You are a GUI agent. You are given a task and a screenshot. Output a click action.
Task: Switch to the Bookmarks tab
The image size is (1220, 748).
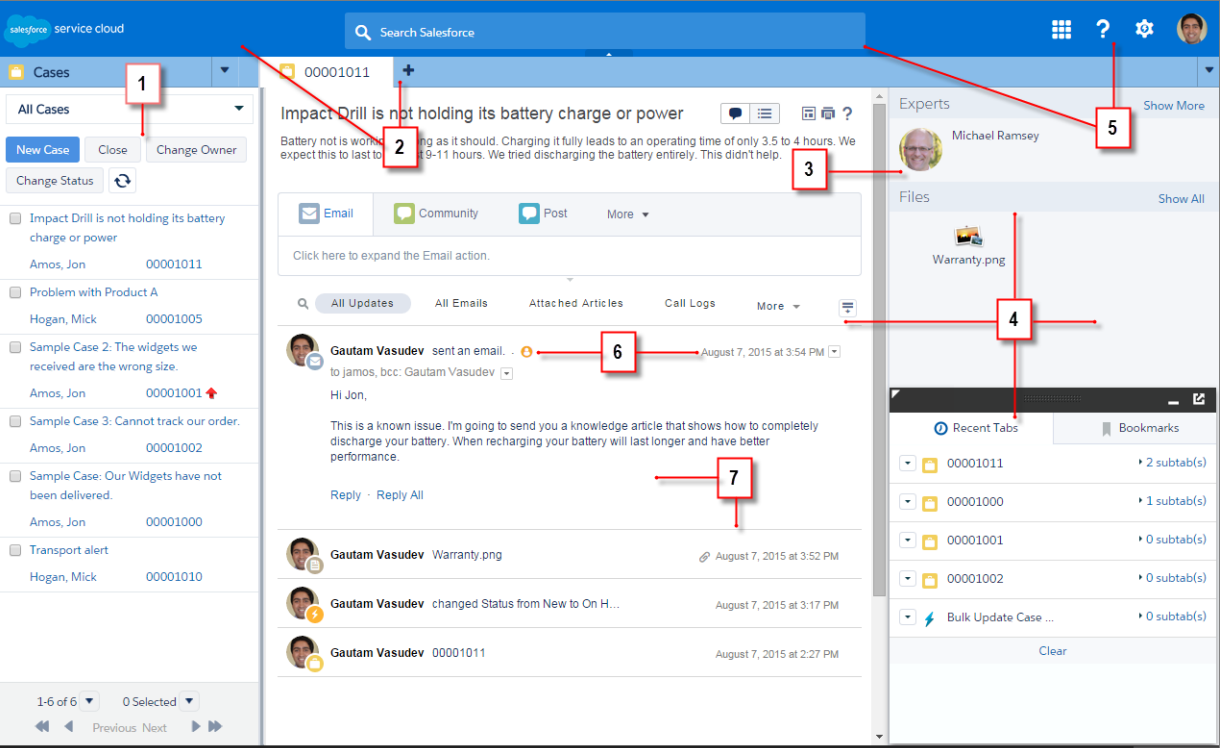[x=1135, y=428]
